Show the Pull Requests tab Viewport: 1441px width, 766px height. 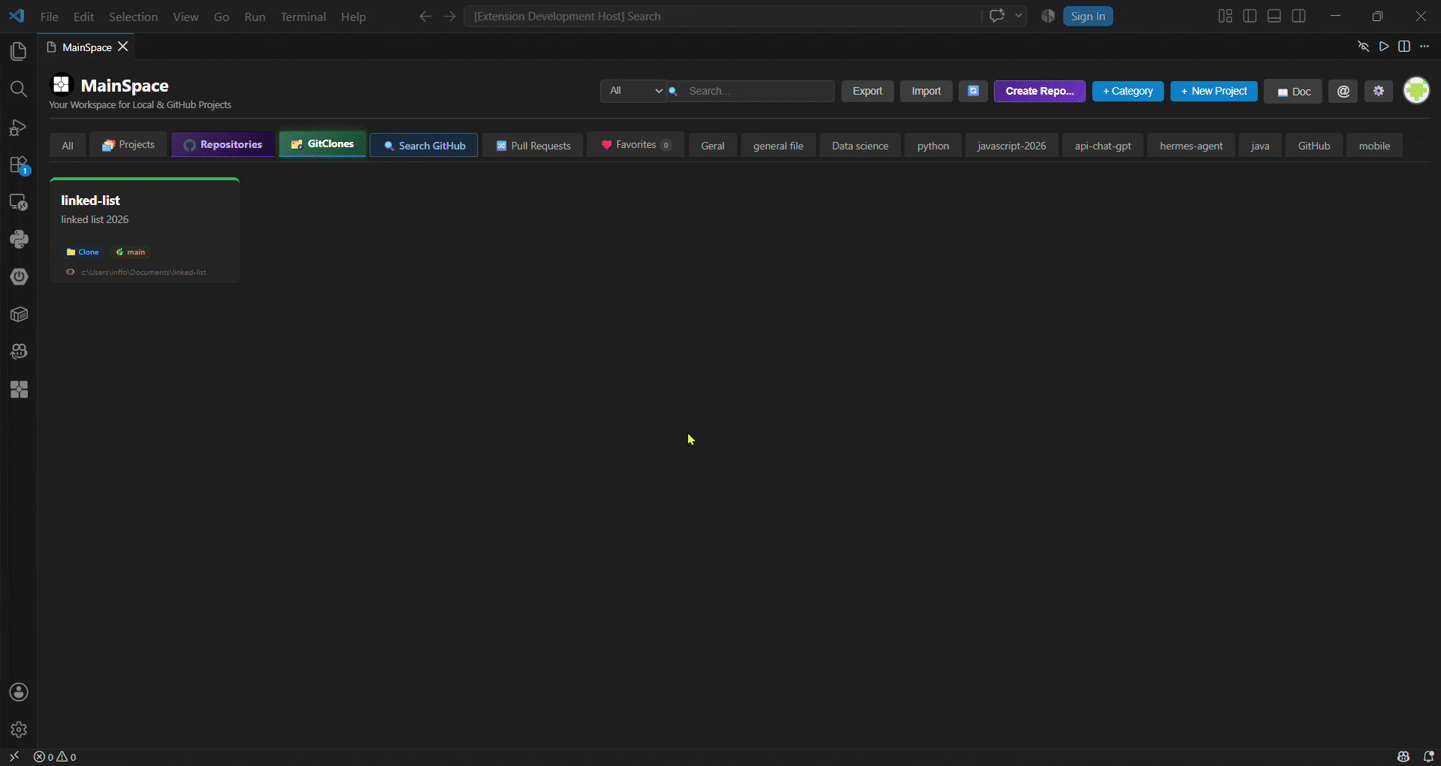tap(533, 146)
